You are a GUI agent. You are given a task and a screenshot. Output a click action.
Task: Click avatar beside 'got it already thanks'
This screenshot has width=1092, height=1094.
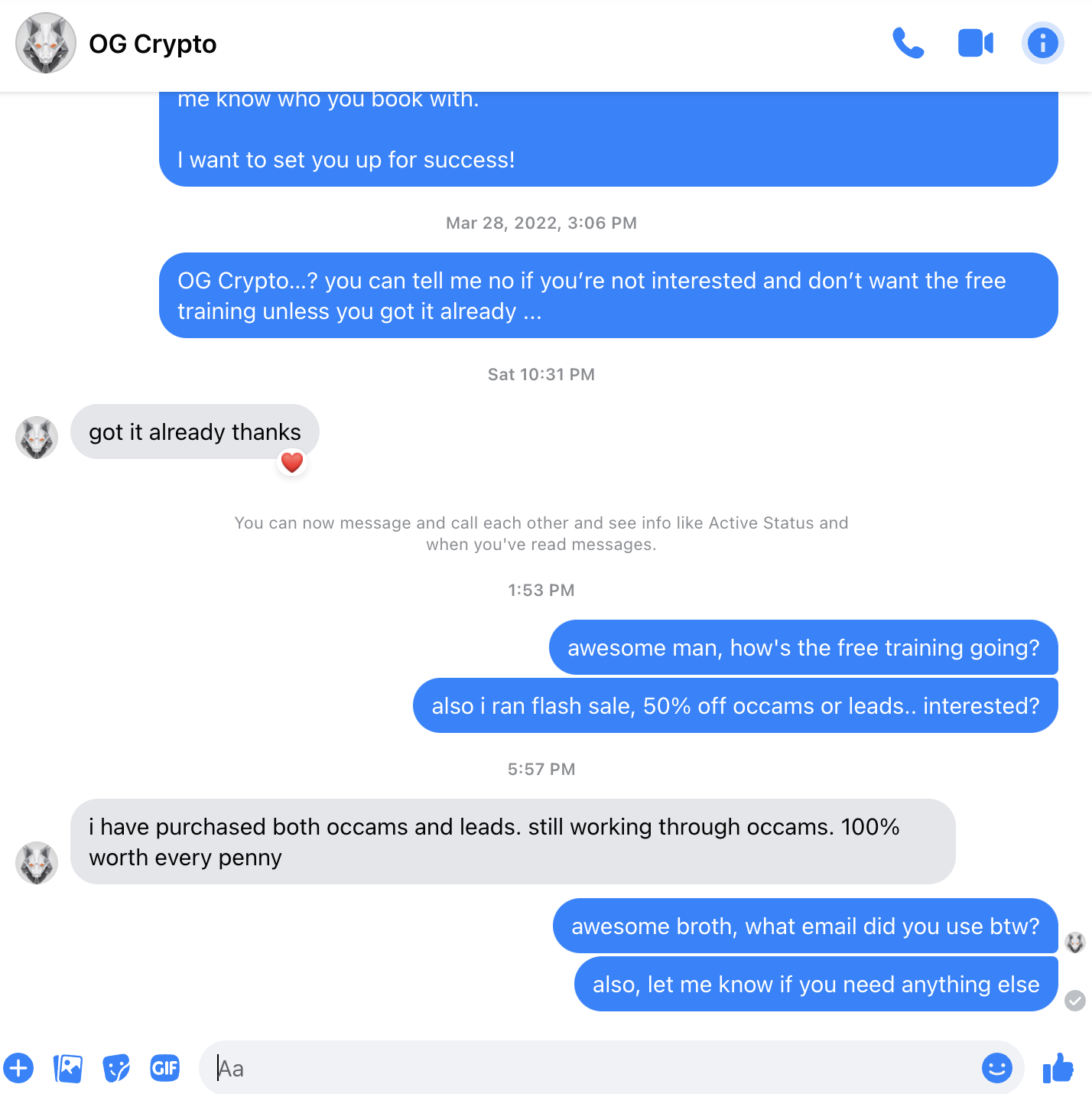37,438
